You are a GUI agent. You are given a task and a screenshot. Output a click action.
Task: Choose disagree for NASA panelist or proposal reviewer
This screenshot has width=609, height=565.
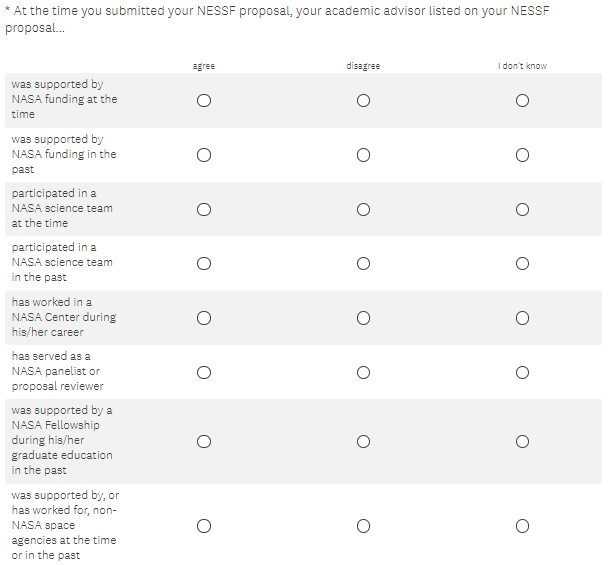click(x=363, y=372)
